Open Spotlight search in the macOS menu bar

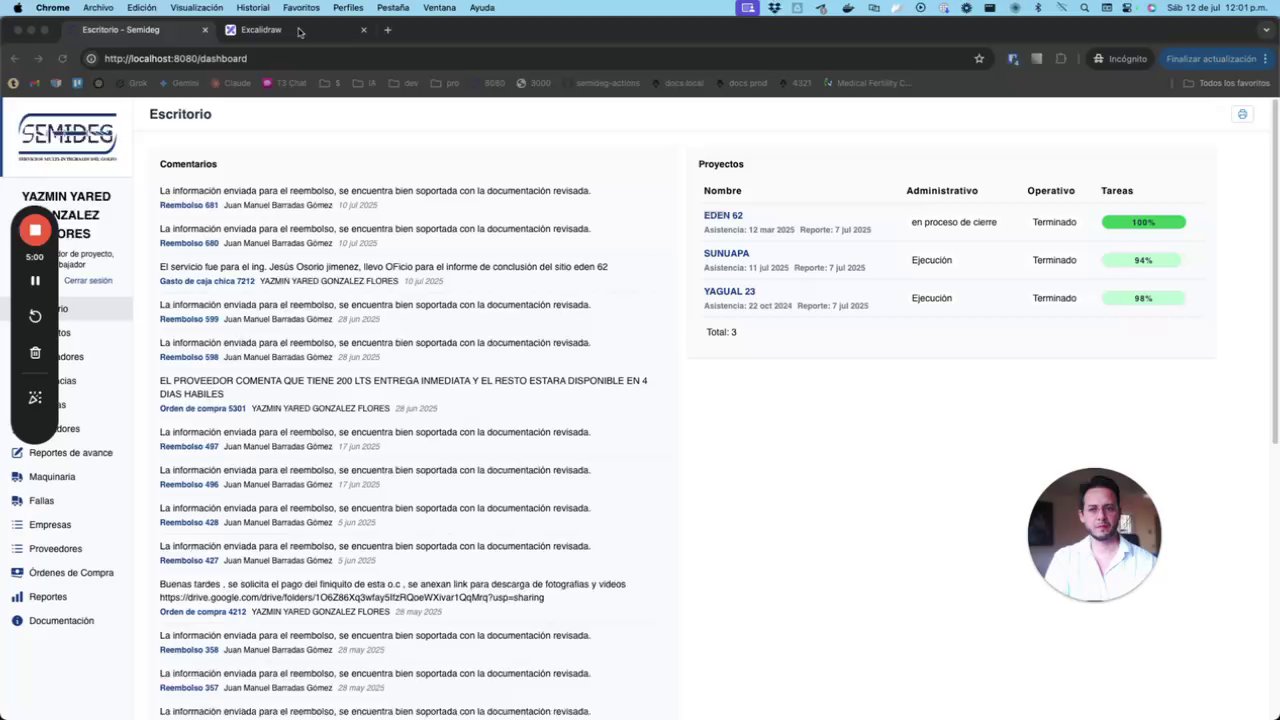point(1084,8)
